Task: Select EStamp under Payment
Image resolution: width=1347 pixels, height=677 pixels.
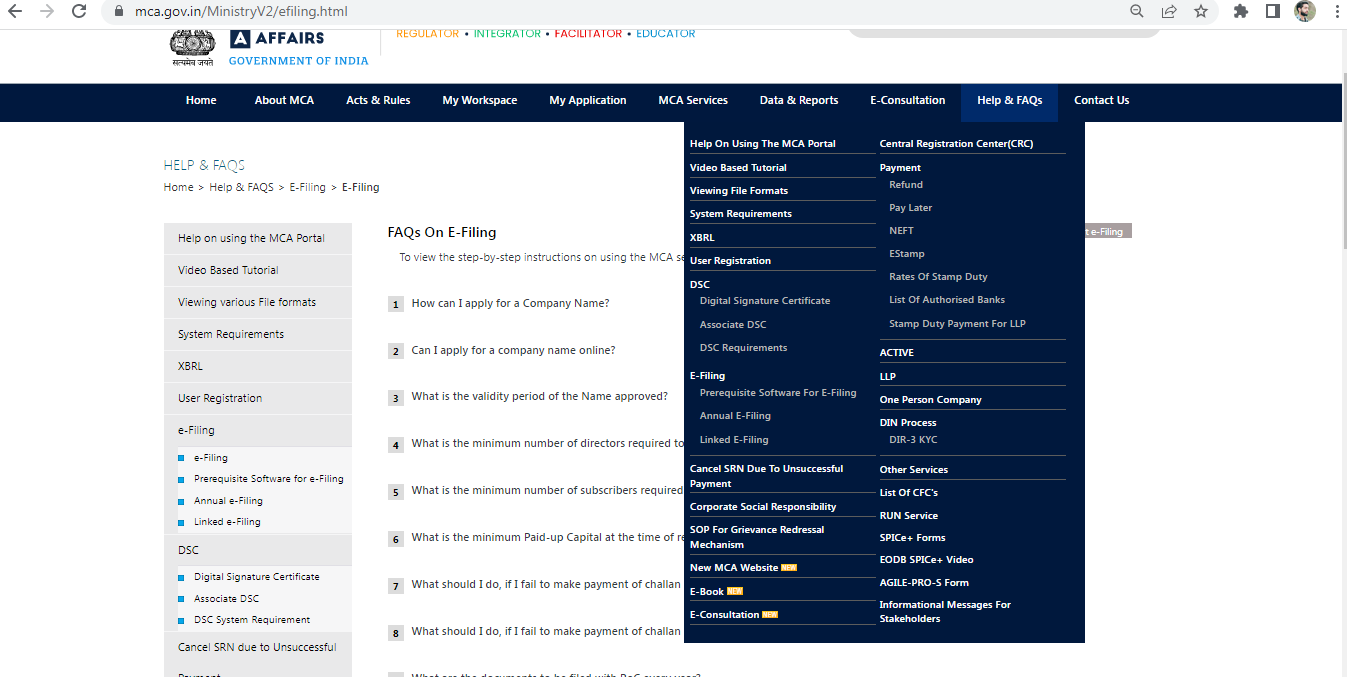Action: 907,254
